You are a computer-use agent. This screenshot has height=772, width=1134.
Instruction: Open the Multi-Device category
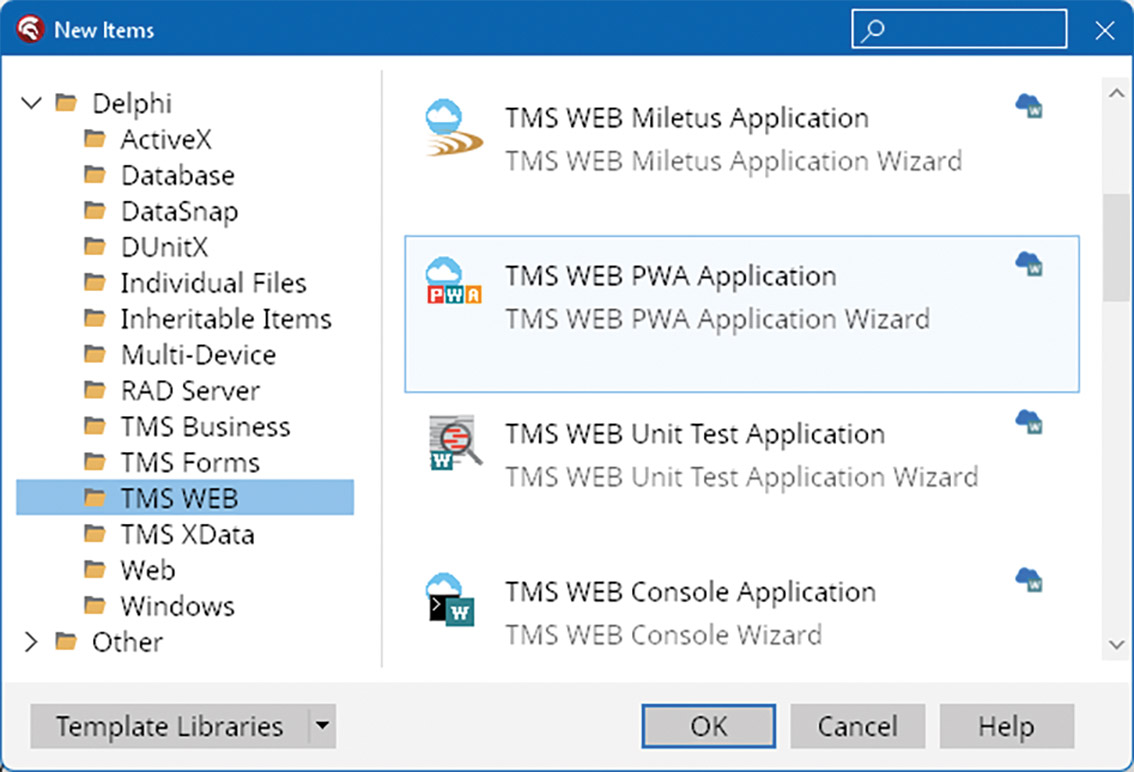click(x=198, y=355)
